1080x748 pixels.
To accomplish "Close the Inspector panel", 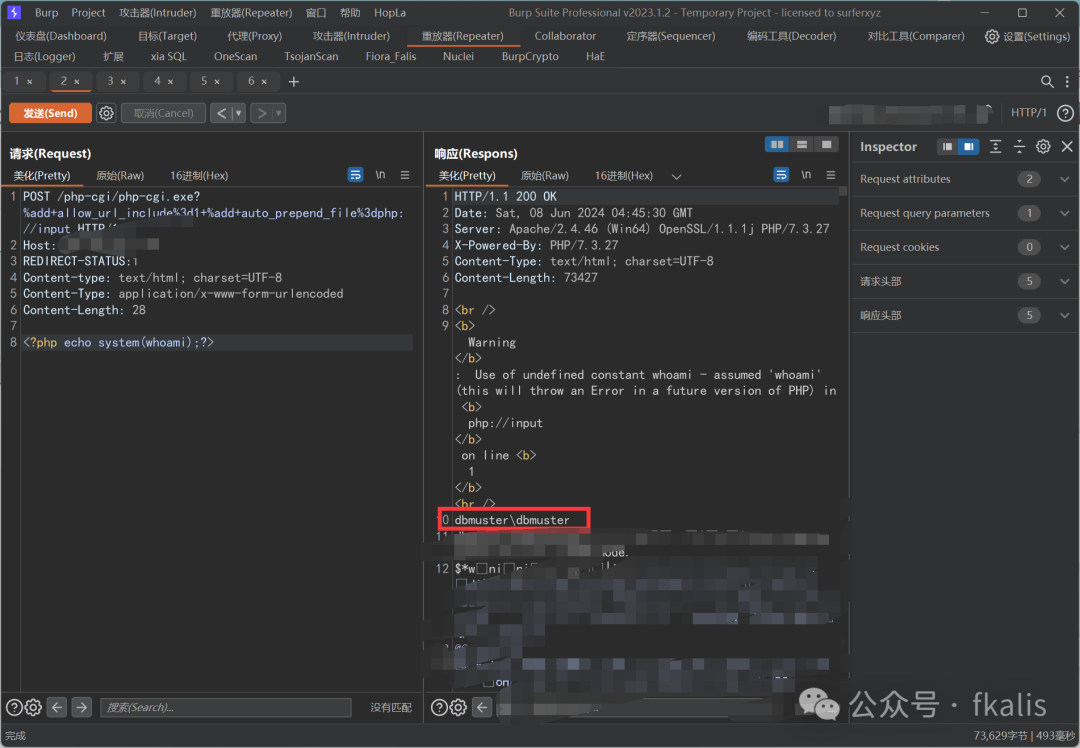I will tap(1067, 147).
